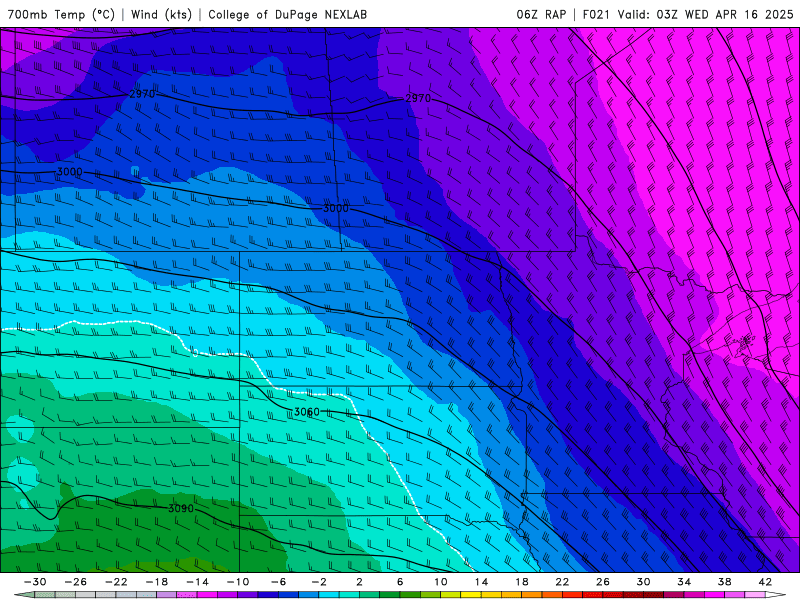Click the "-22" color scale value

click(116, 582)
